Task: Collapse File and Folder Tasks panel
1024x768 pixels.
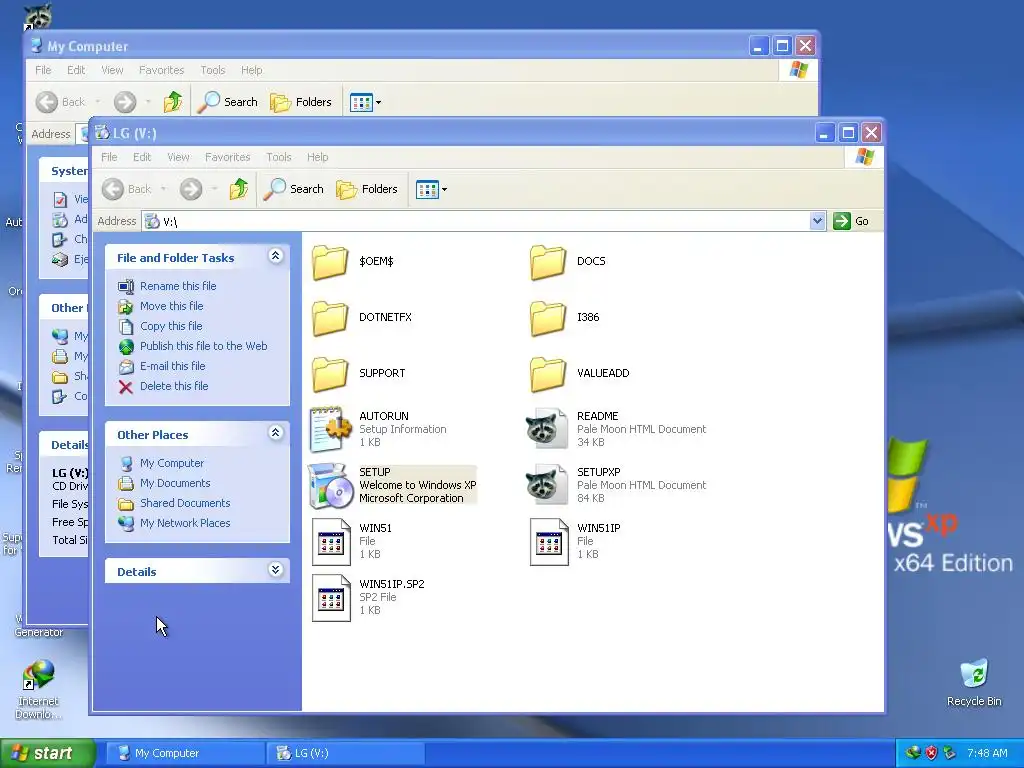Action: click(276, 256)
